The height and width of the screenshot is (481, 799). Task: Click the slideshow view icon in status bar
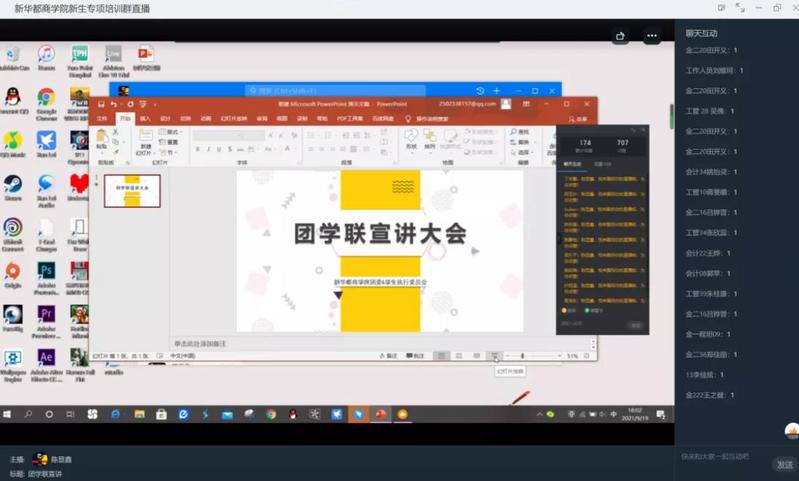[x=495, y=356]
